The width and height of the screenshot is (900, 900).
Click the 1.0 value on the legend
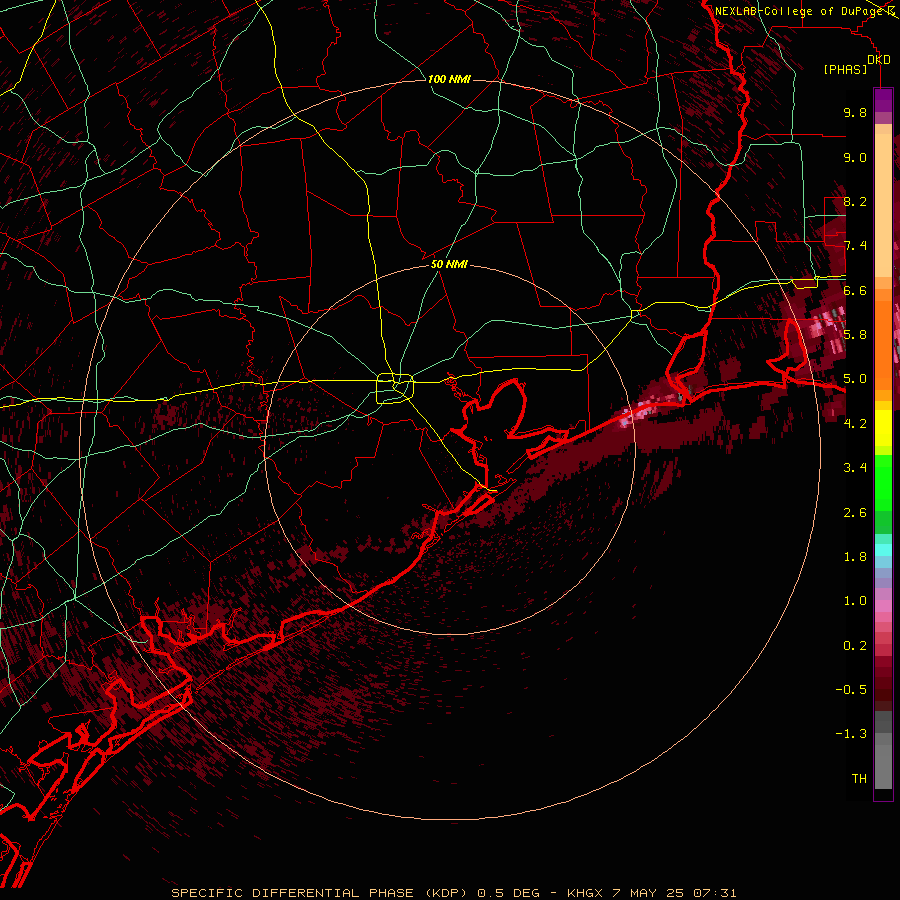tap(855, 601)
